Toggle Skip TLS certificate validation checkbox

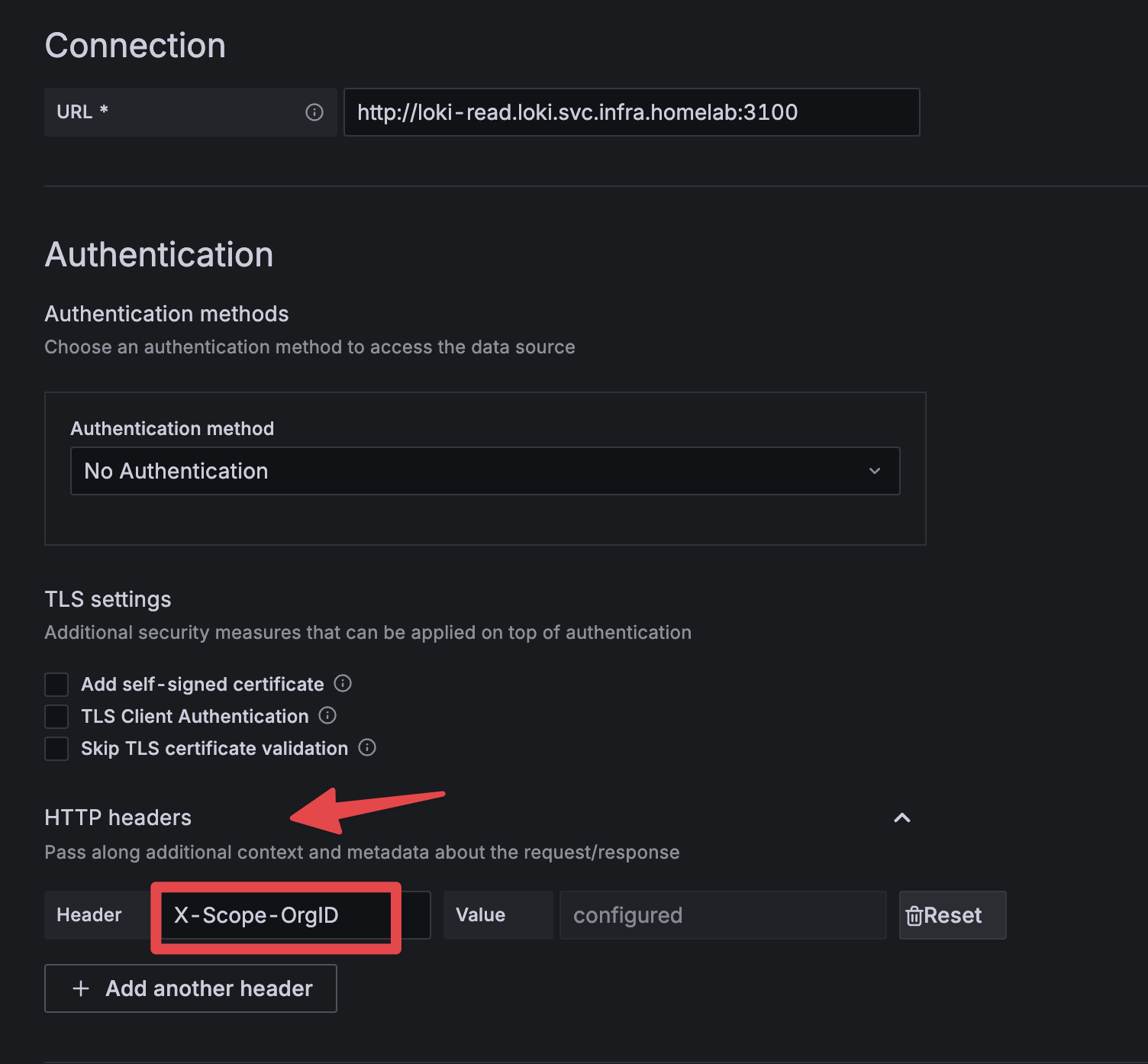pyautogui.click(x=56, y=748)
